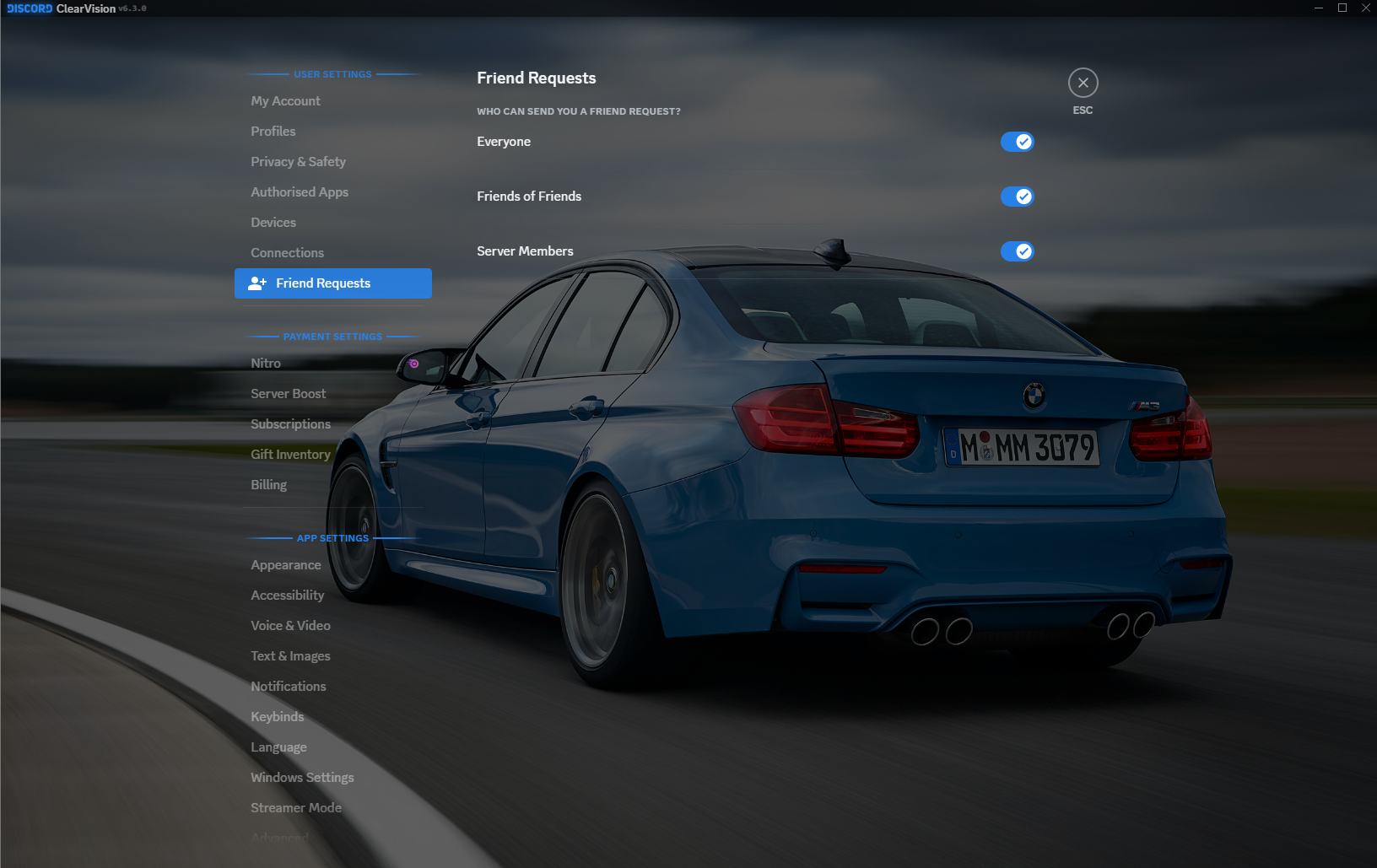The image size is (1377, 868).
Task: Open the Profiles settings page
Action: coord(333,132)
